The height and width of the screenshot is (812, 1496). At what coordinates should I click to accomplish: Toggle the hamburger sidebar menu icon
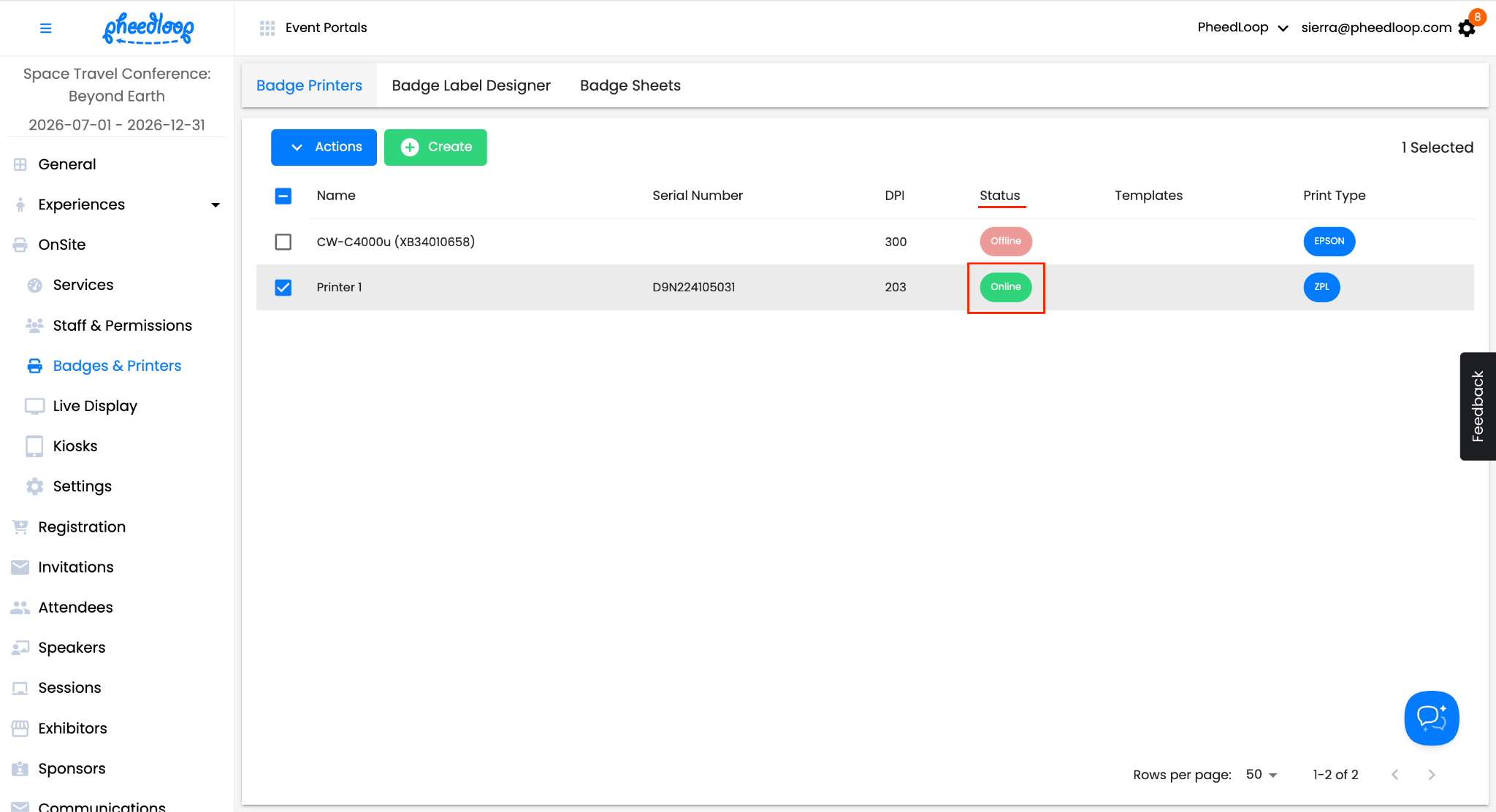tap(46, 28)
